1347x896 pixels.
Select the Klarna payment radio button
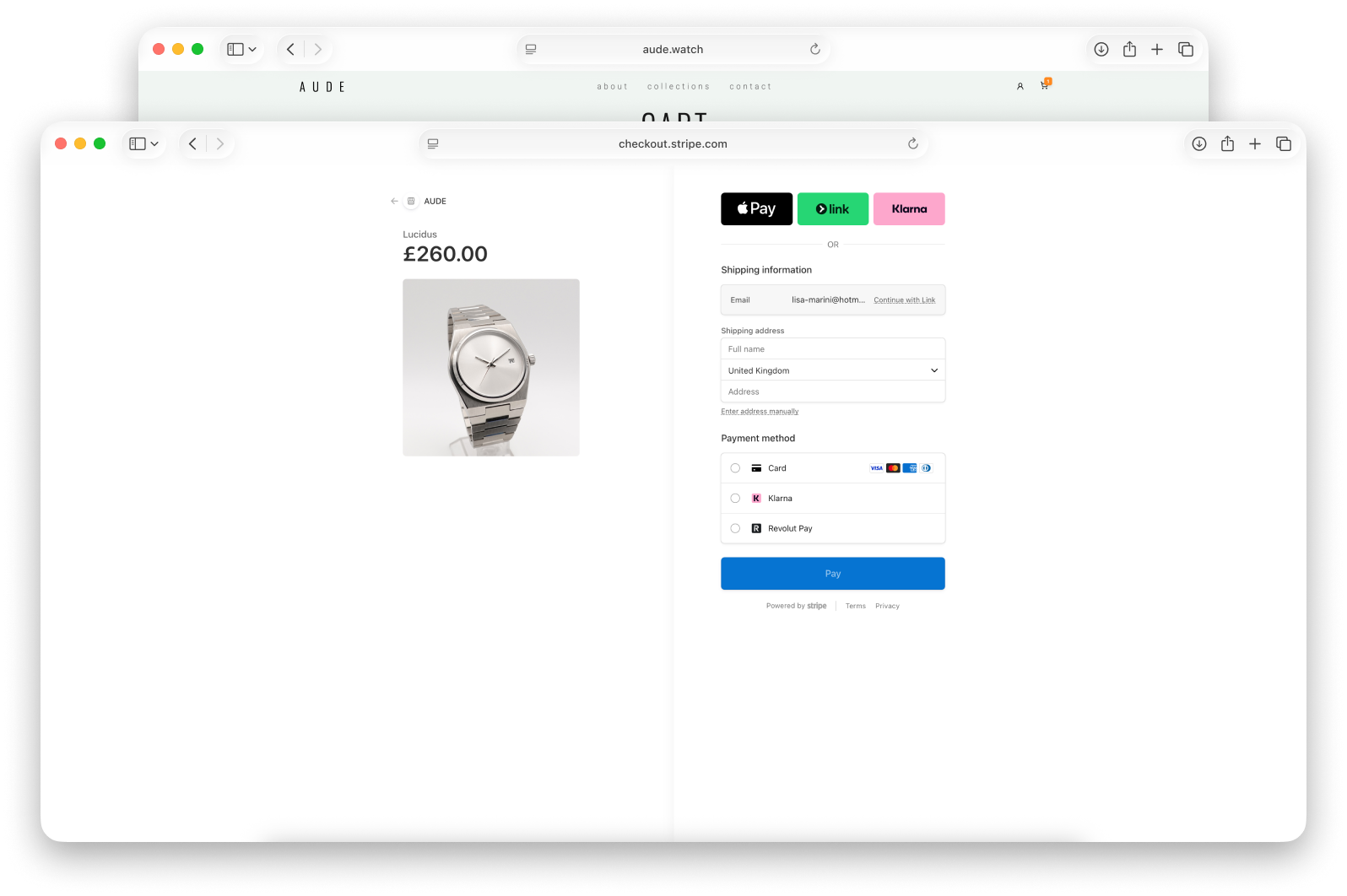pyautogui.click(x=735, y=499)
